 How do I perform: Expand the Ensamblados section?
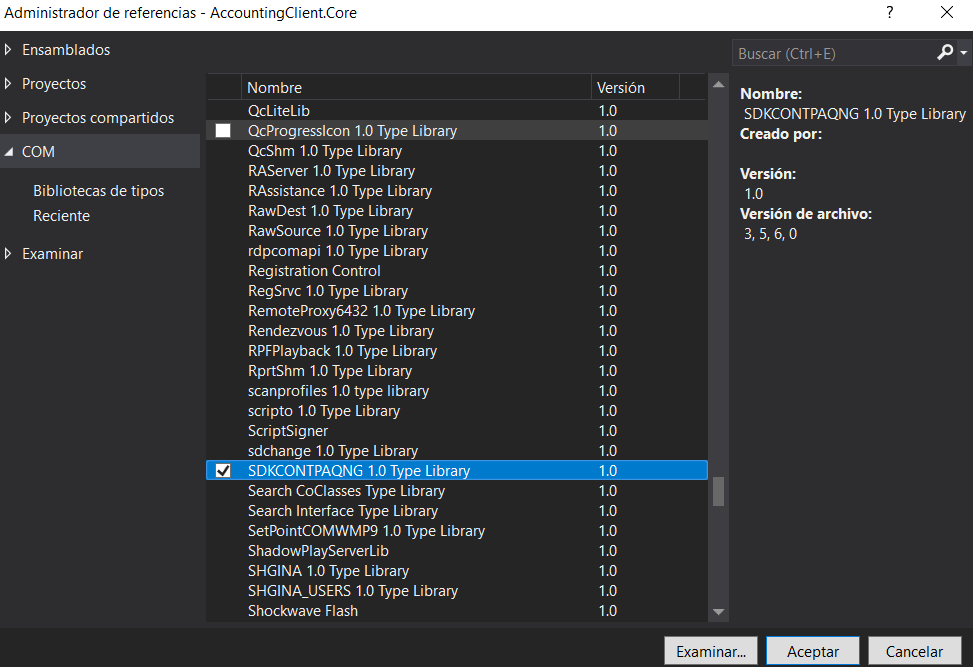click(x=8, y=50)
